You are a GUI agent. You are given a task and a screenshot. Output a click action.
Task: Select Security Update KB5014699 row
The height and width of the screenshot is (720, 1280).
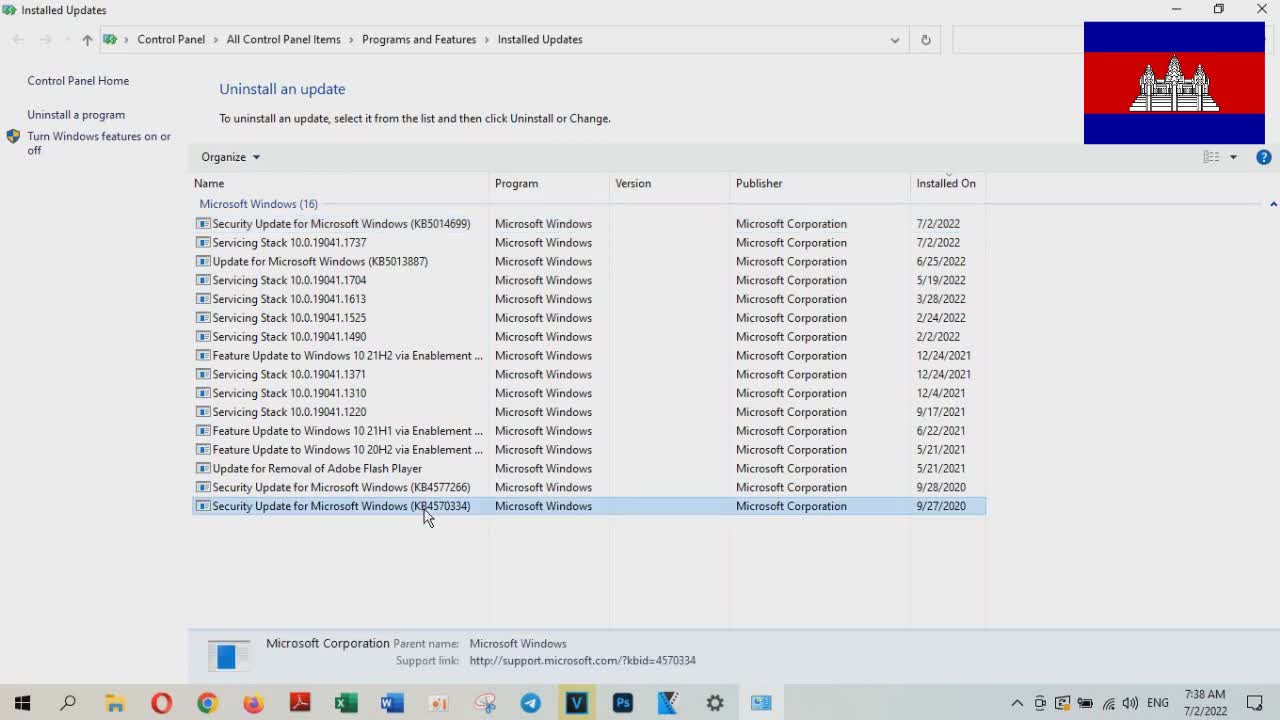(588, 224)
